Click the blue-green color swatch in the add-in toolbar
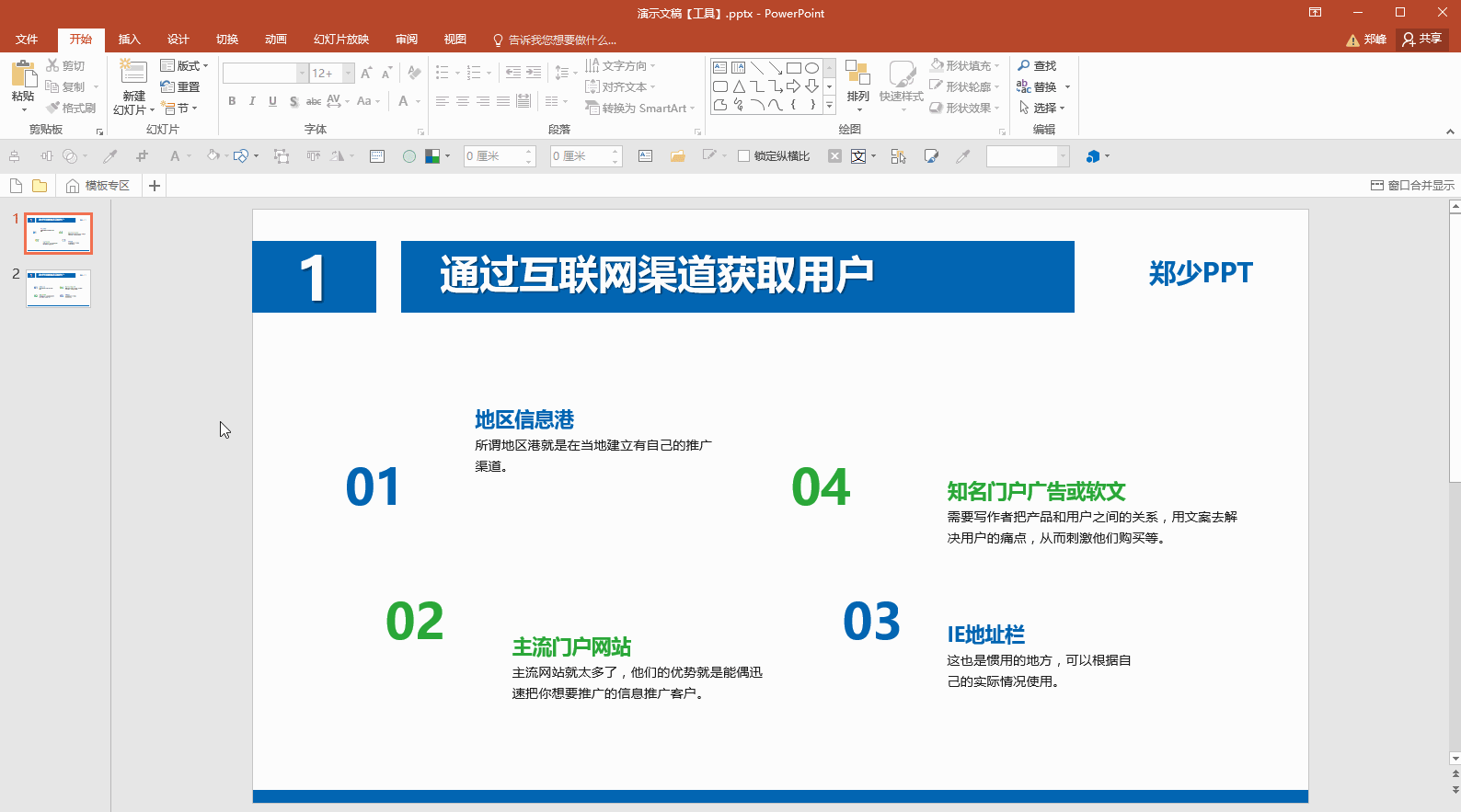Viewport: 1461px width, 812px height. tap(432, 156)
